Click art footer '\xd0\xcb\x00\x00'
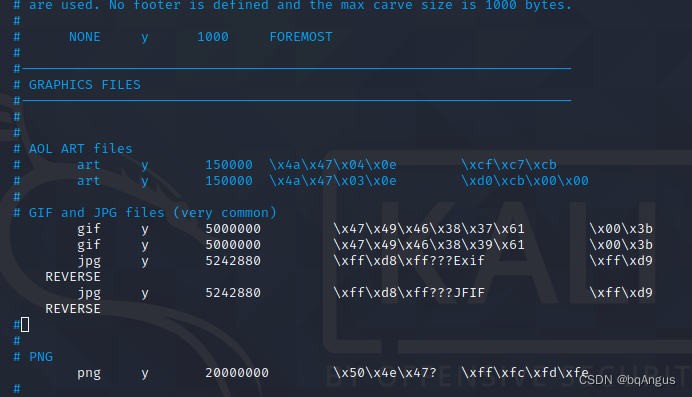The width and height of the screenshot is (692, 397). click(x=525, y=181)
